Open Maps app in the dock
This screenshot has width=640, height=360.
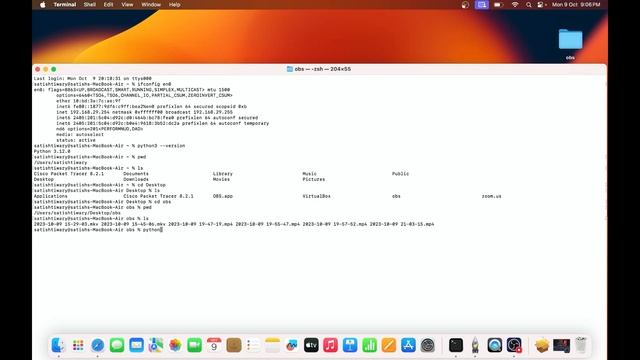point(156,345)
